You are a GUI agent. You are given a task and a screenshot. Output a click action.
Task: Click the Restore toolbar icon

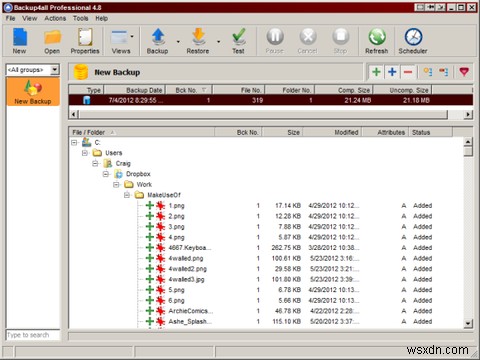click(x=198, y=41)
